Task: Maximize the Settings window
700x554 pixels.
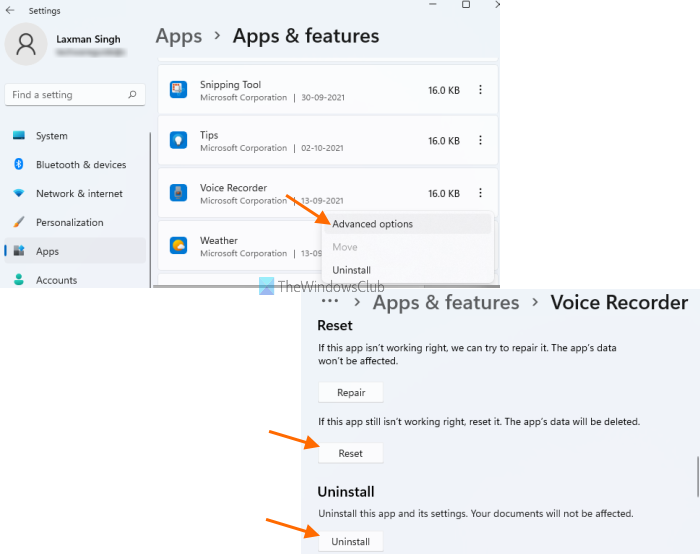Action: [466, 4]
